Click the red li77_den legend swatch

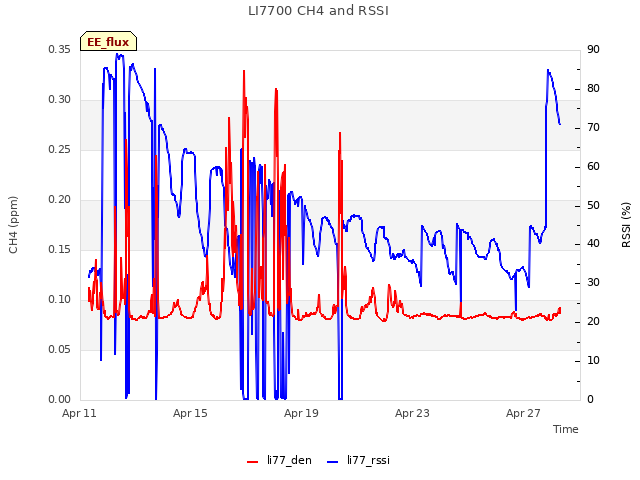(x=253, y=462)
